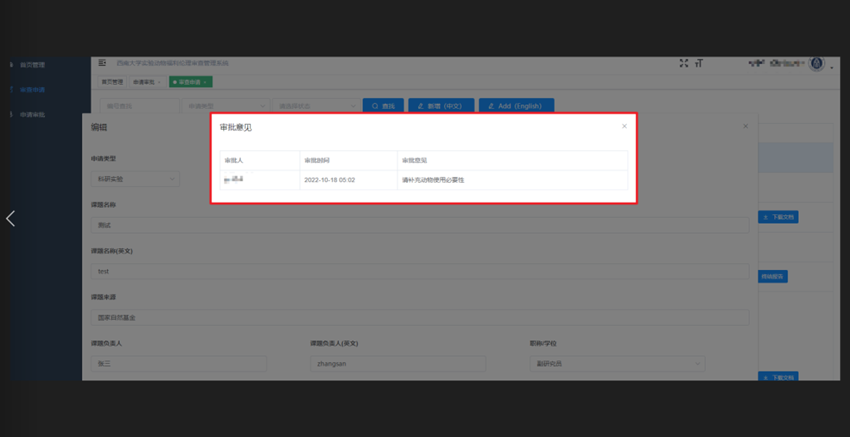The image size is (850, 437).
Task: Close the 申请审批 tab via its x
Action: click(x=159, y=82)
